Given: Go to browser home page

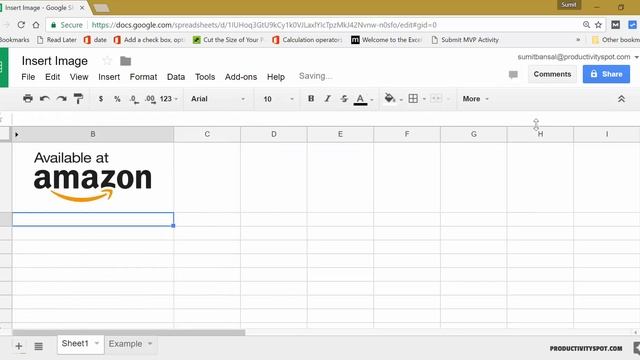Looking at the screenshot, I should (36, 25).
